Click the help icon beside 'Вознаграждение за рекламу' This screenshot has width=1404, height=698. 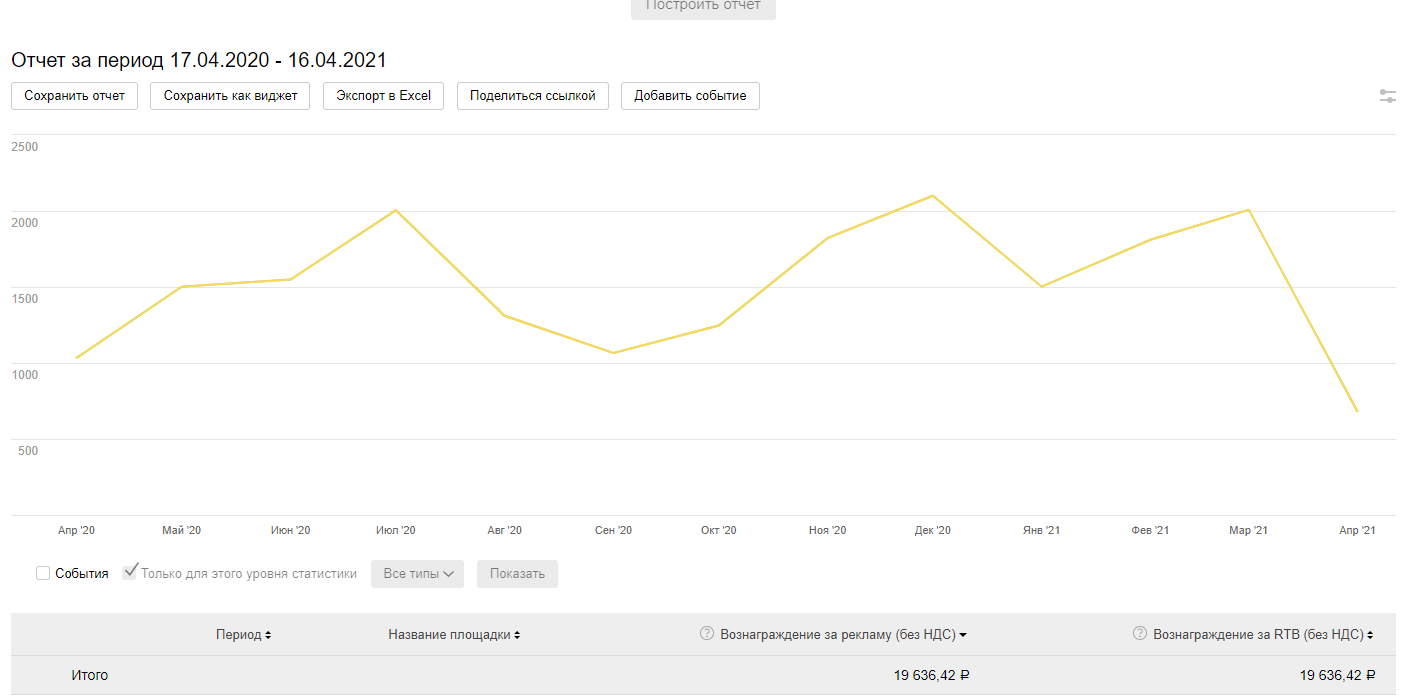[x=707, y=634]
